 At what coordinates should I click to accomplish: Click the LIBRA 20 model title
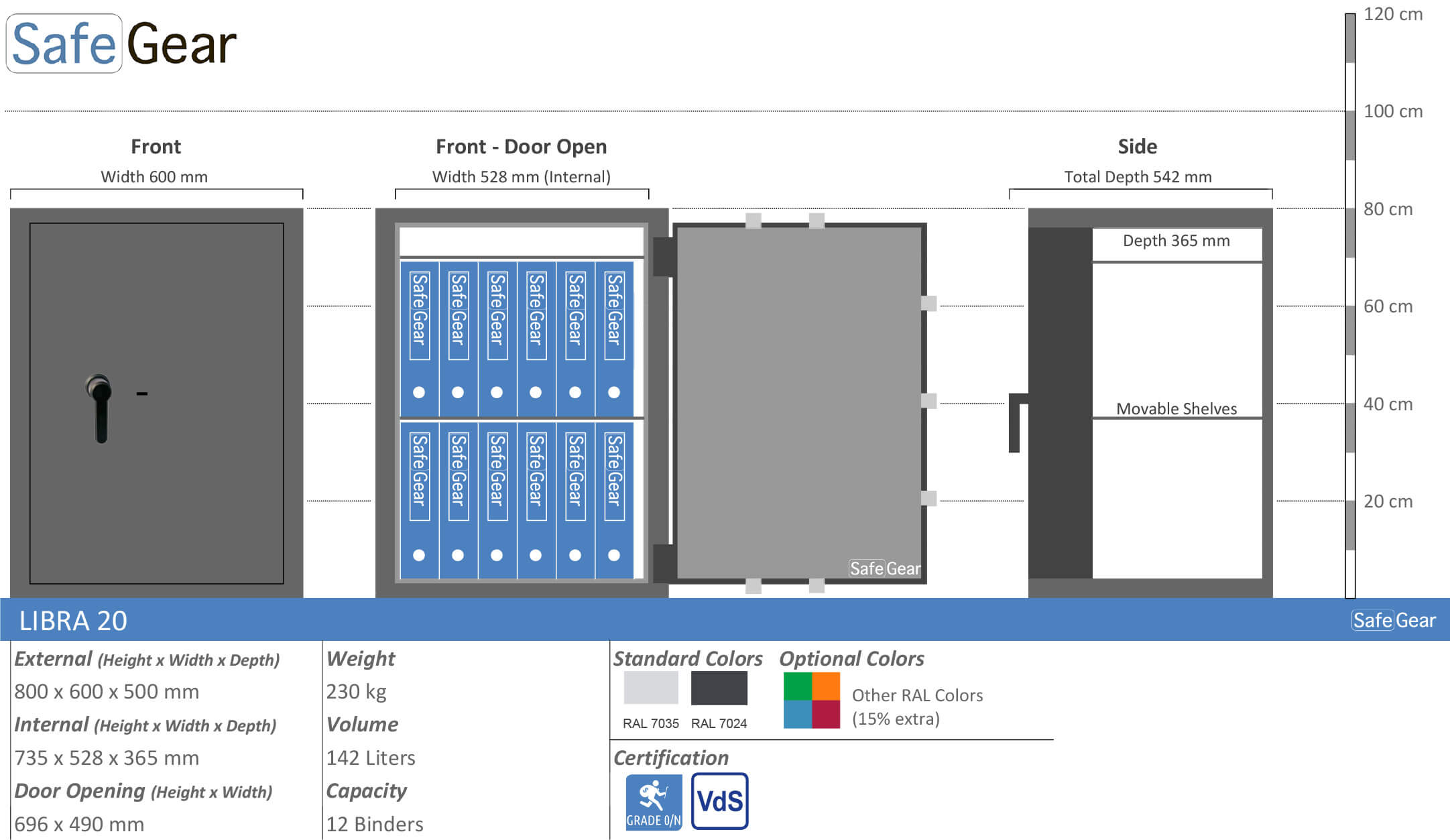click(x=73, y=621)
